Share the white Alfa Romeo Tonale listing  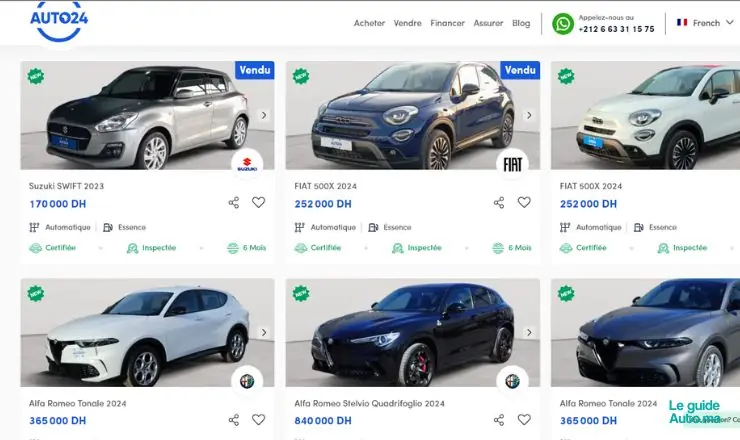[x=234, y=421]
